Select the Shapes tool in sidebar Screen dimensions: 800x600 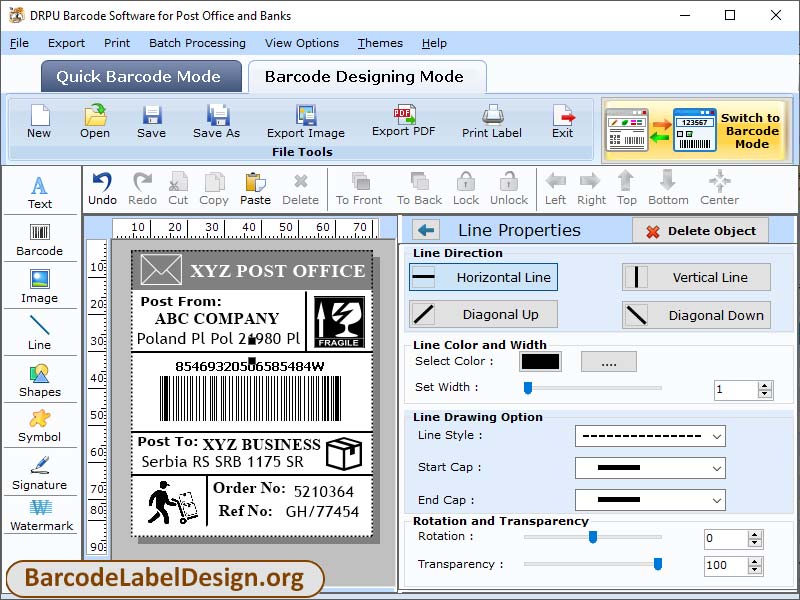(40, 381)
